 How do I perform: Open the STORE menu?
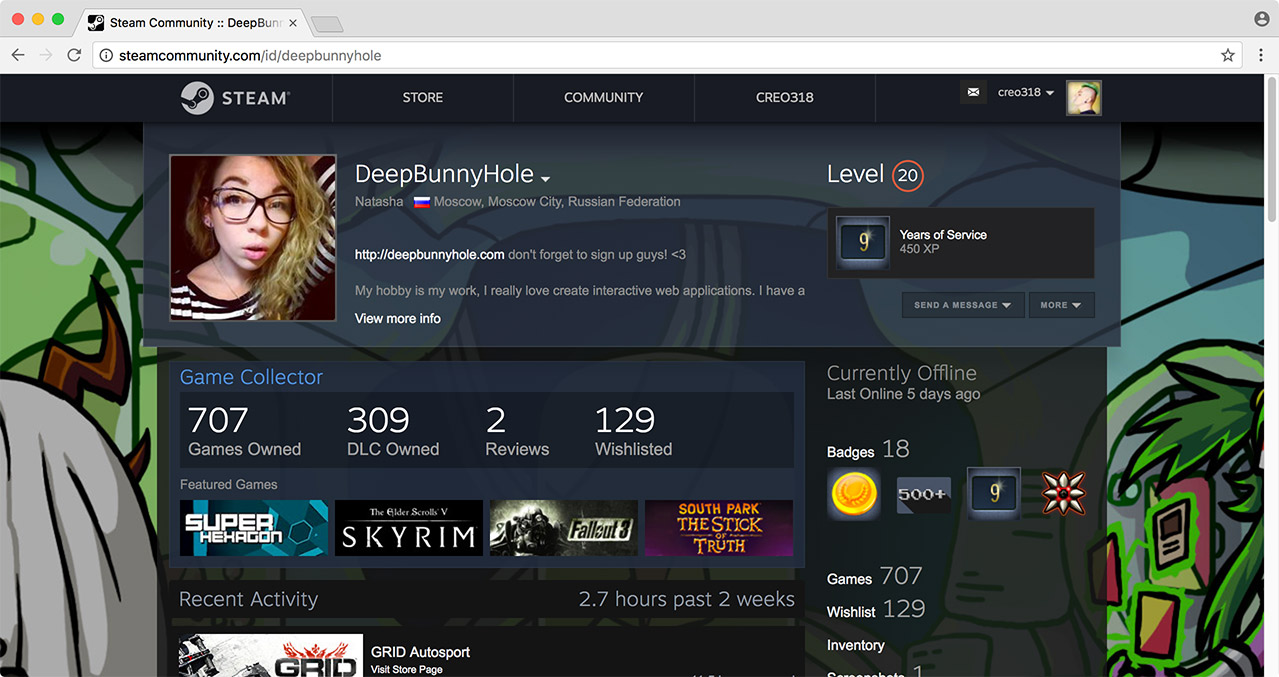423,97
